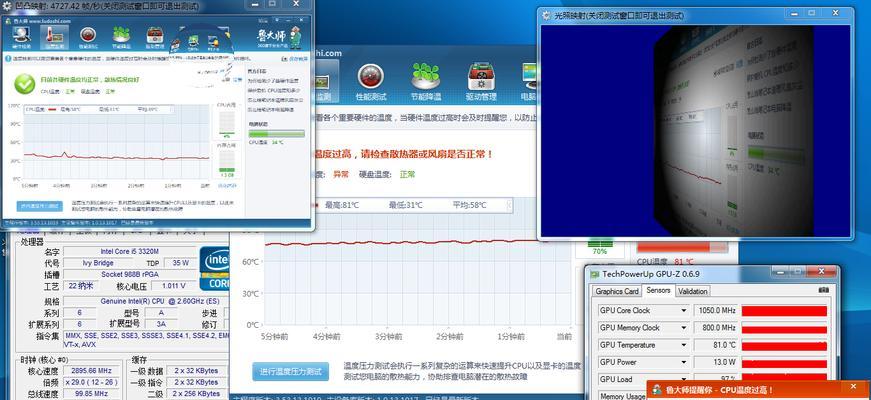The height and width of the screenshot is (400, 871).
Task: Click the 1分钟前 chart axis label
Action: [x=510, y=337]
